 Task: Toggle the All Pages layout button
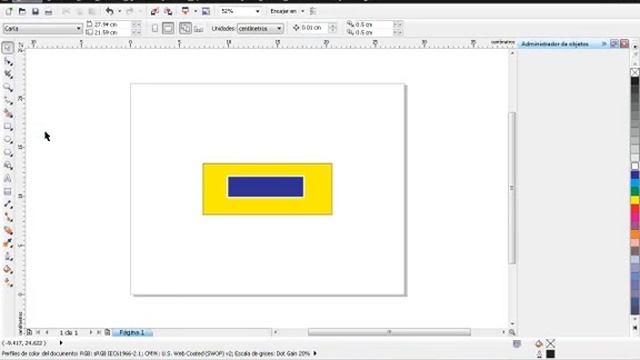185,28
